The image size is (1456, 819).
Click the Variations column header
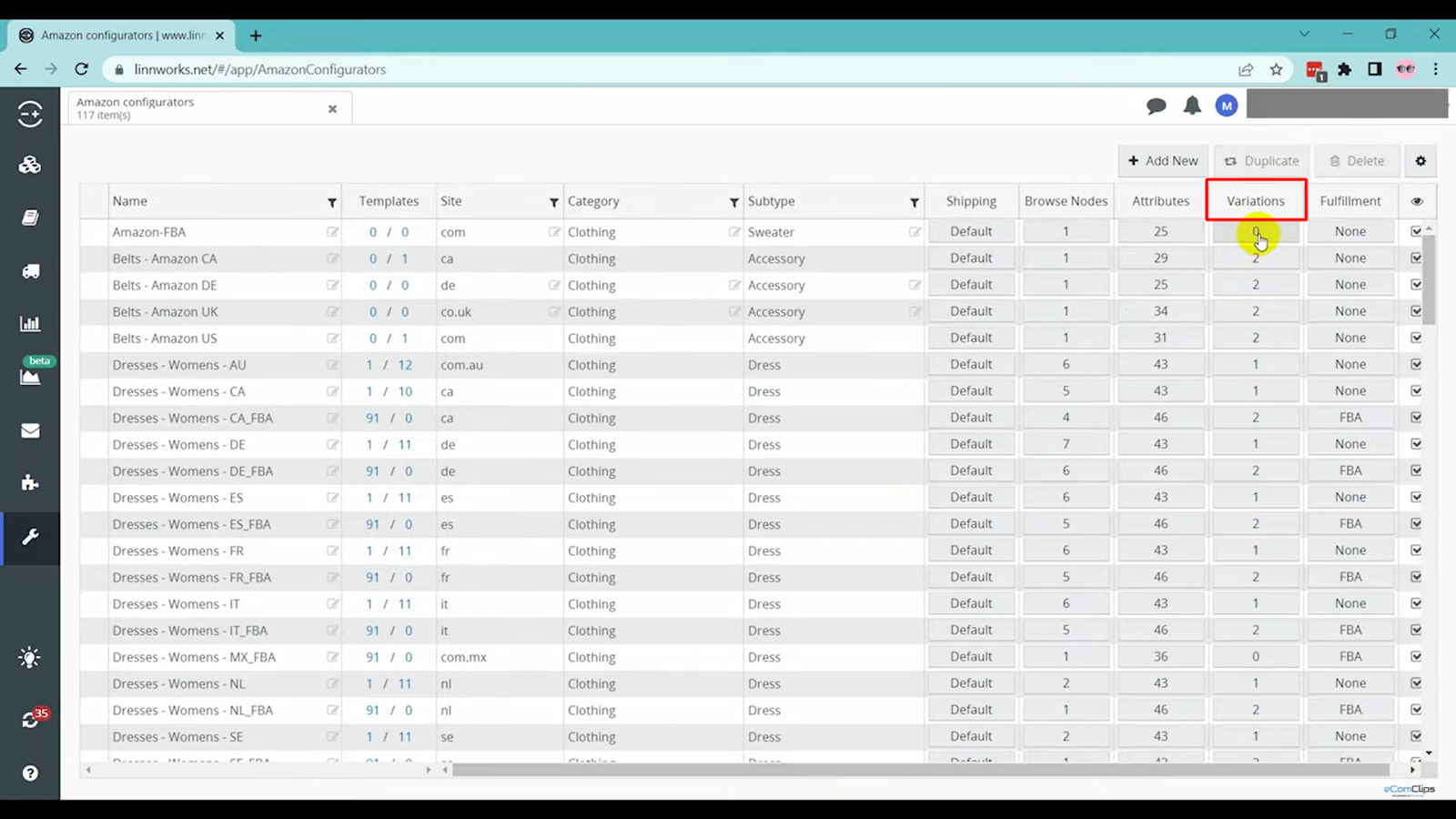(1256, 201)
